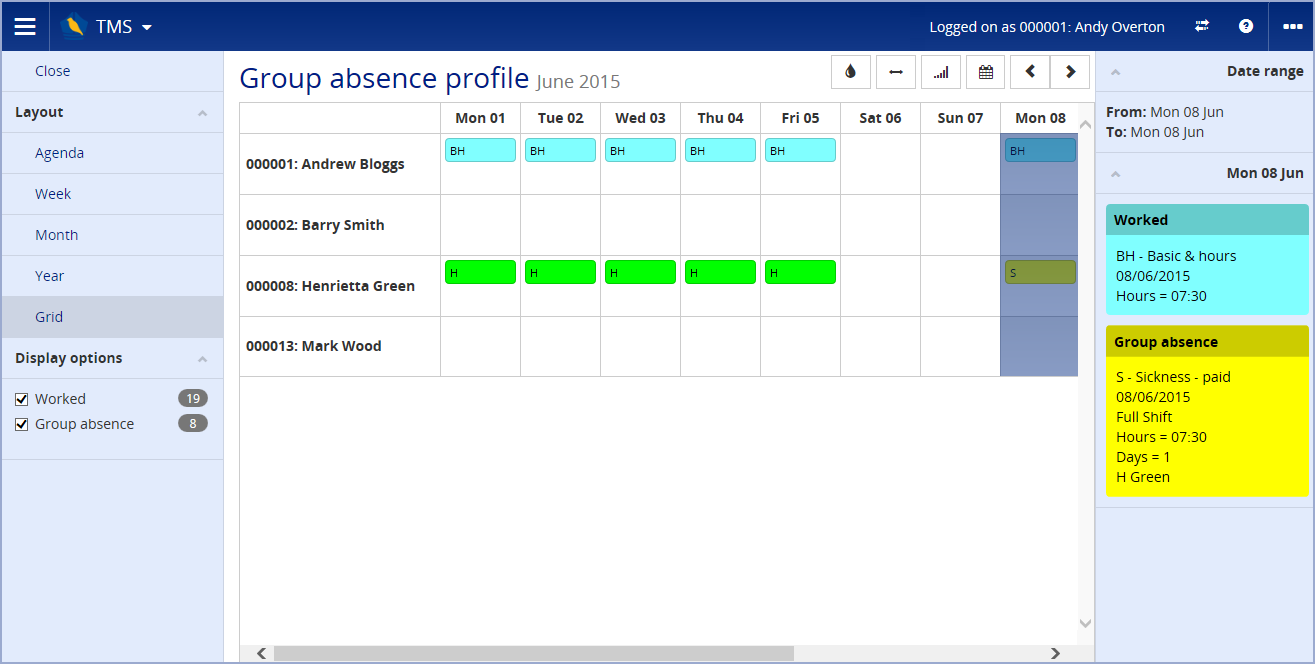The width and height of the screenshot is (1315, 664).
Task: Select Andrew Bloggs BH entry on Wed 03
Action: tap(640, 150)
